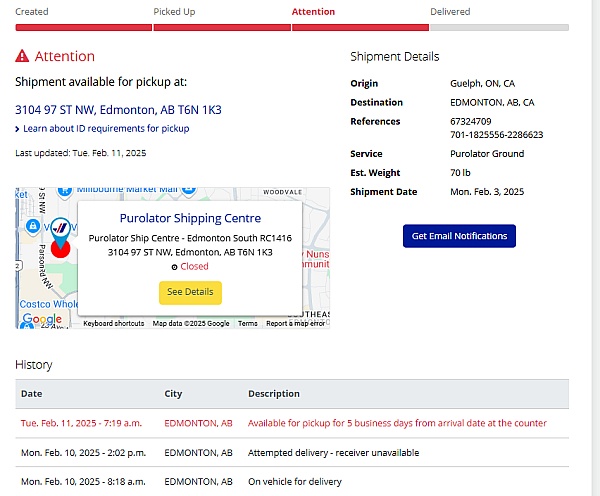Click the 70 lb weight value
Image resolution: width=600 pixels, height=496 pixels.
[x=460, y=173]
